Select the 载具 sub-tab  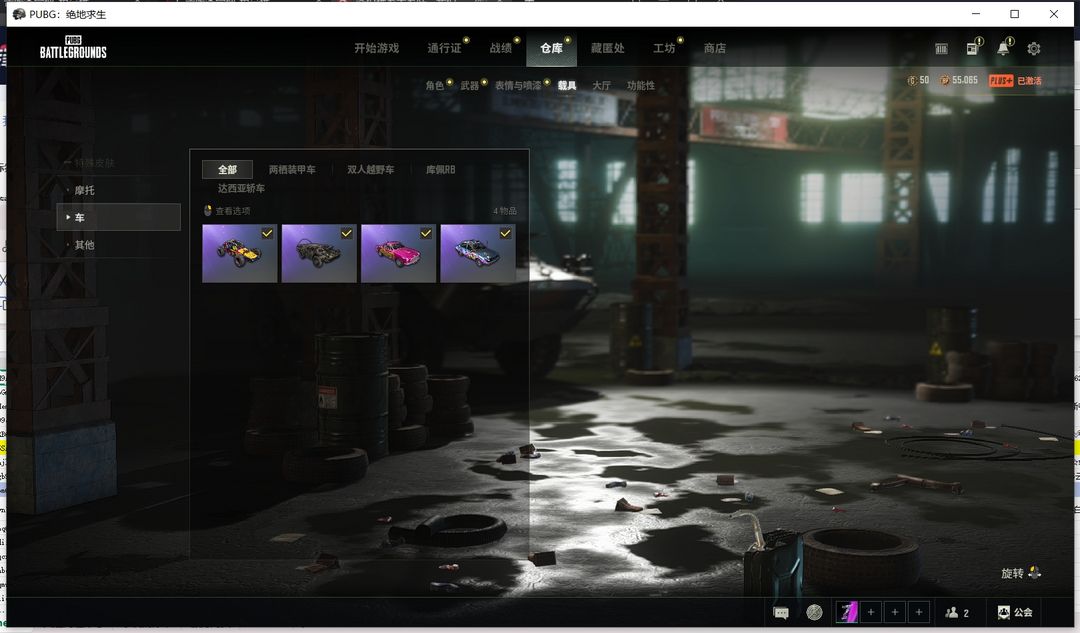pos(567,85)
